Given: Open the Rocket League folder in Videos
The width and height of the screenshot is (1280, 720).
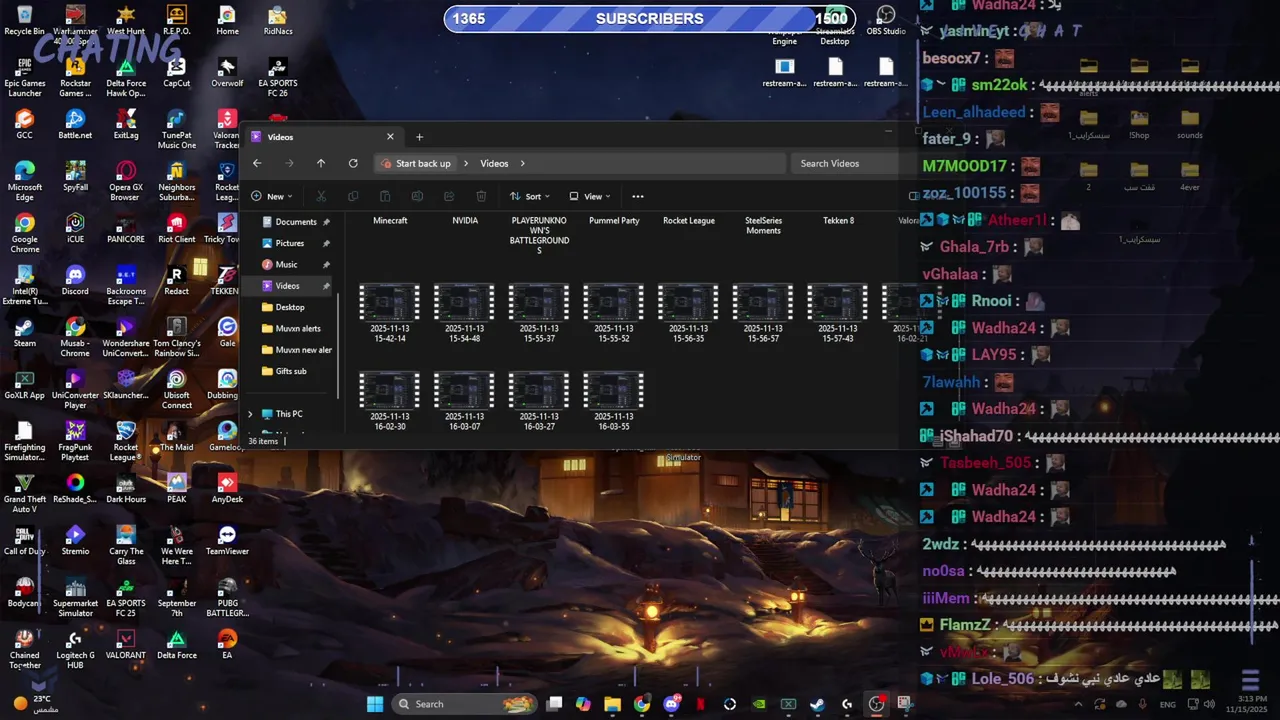Looking at the screenshot, I should (689, 221).
